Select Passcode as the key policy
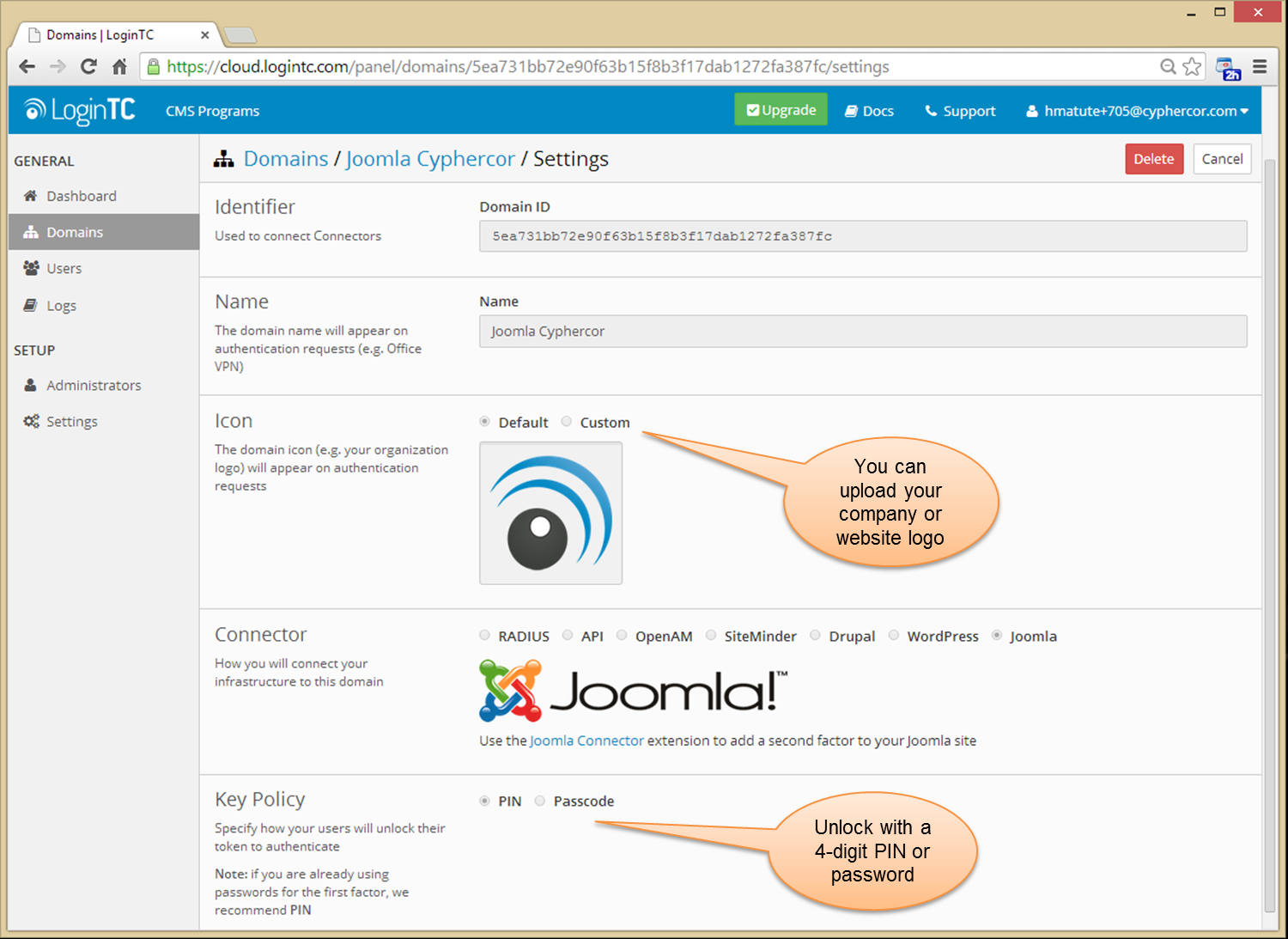 coord(540,801)
